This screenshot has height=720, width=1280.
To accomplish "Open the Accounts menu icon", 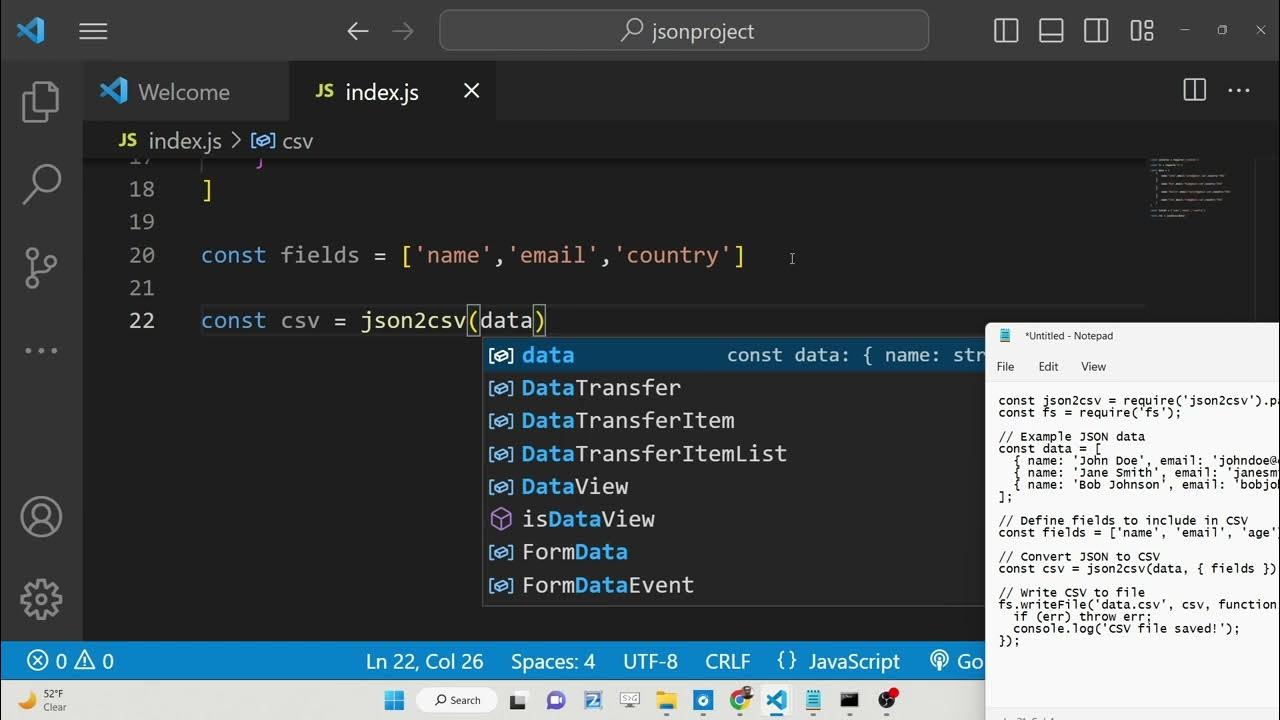I will (41, 517).
